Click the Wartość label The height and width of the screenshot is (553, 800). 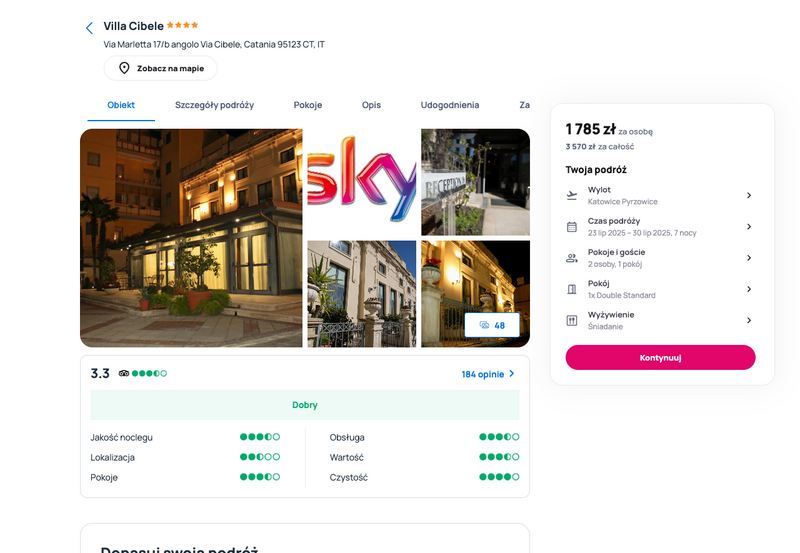[x=346, y=458]
